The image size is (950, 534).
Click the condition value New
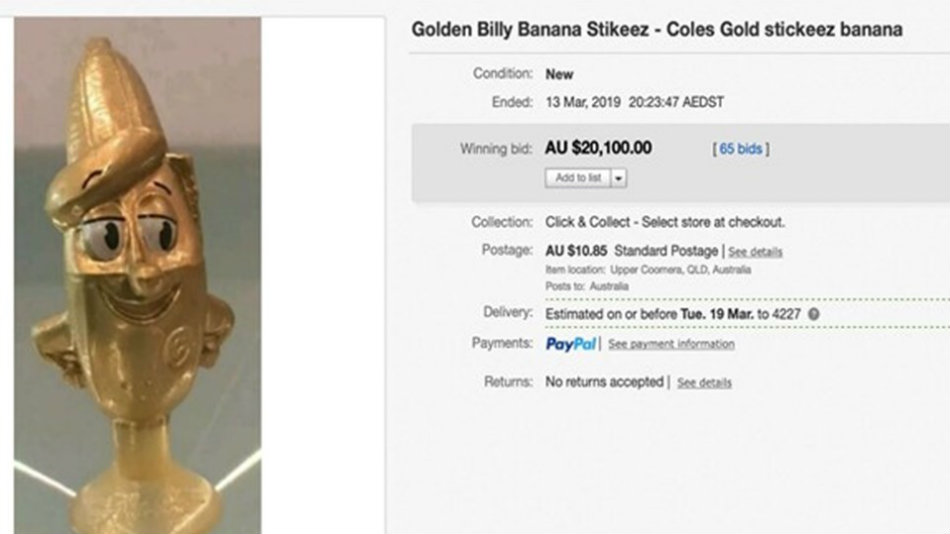[x=560, y=74]
